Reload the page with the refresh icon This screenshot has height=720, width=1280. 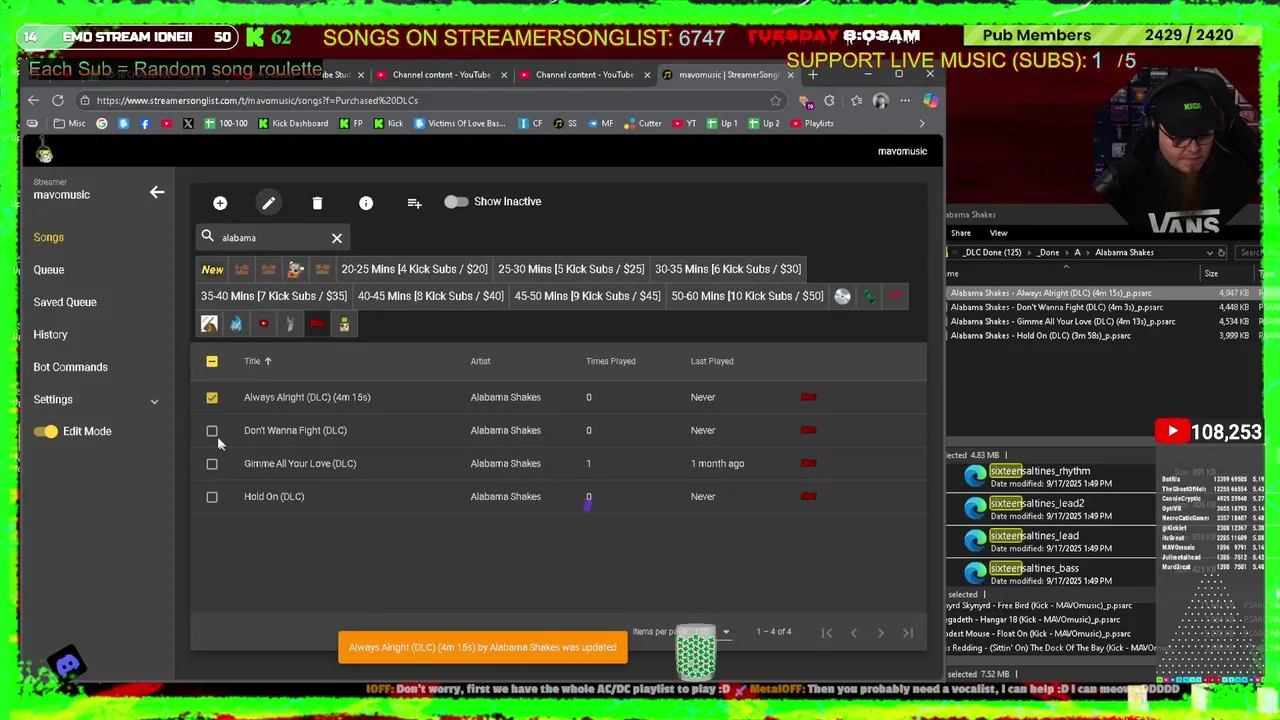click(x=58, y=100)
